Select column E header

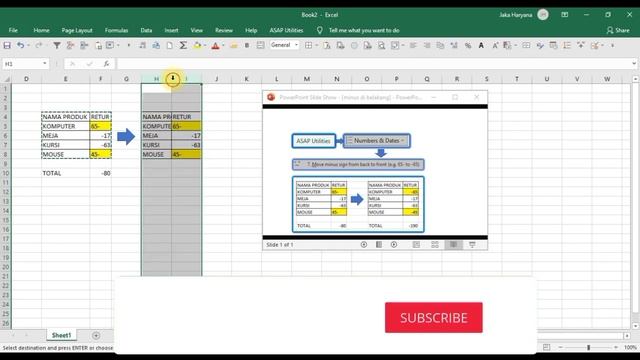pos(65,79)
